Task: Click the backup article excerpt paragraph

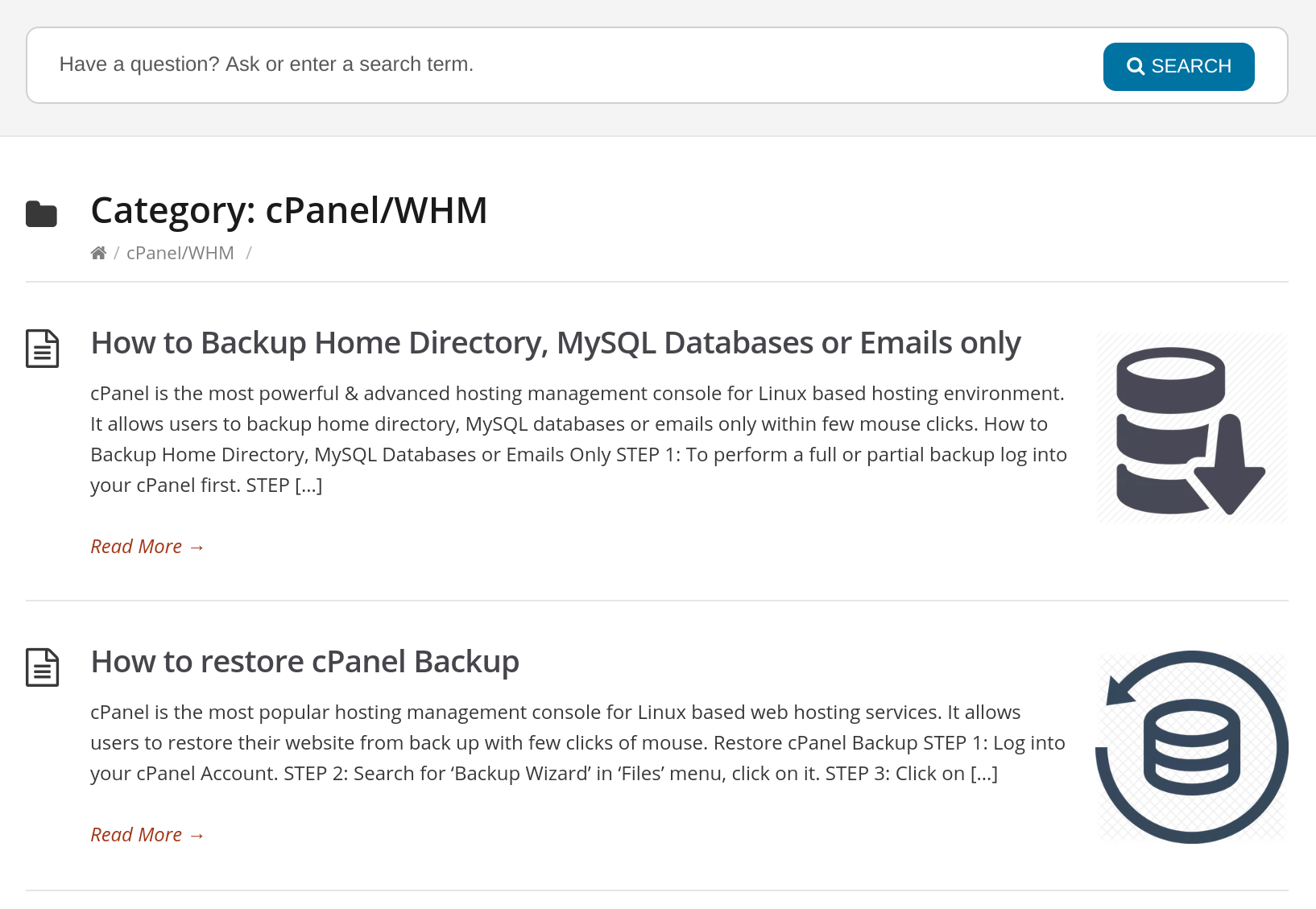Action: tap(579, 439)
